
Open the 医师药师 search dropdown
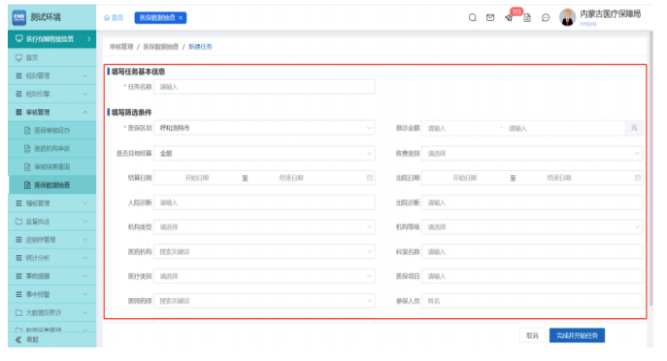[x=264, y=301]
